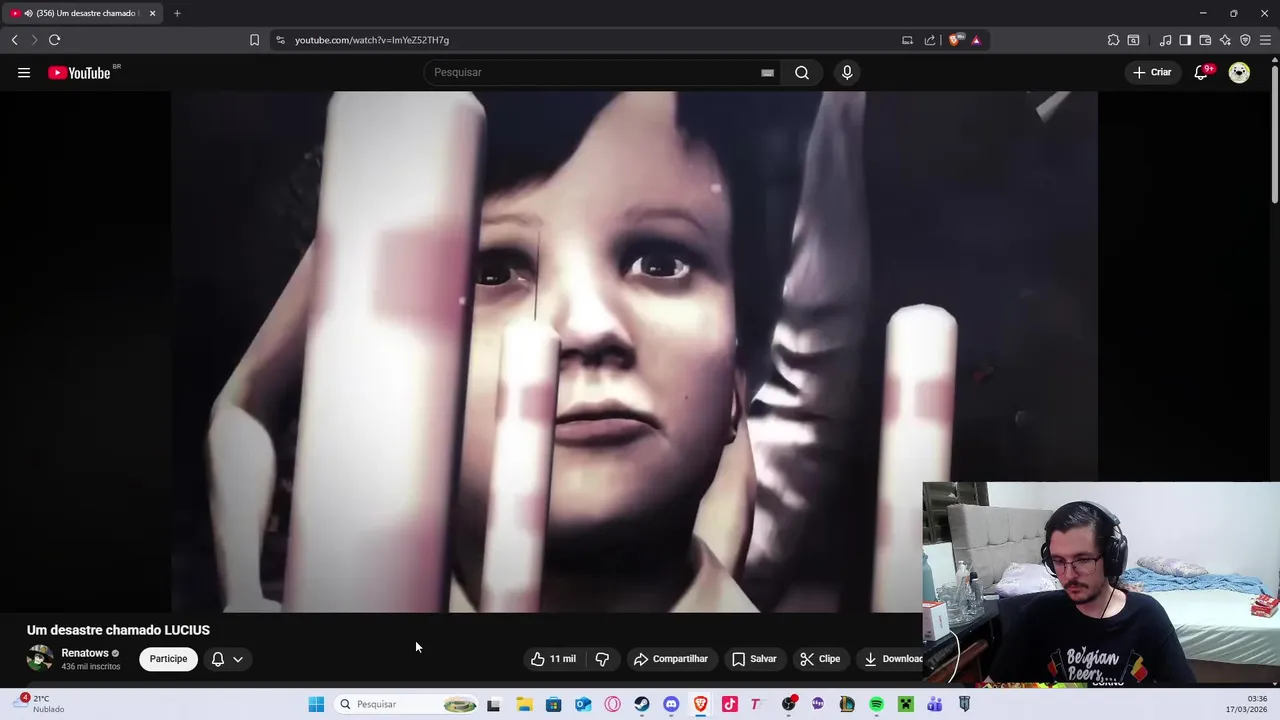Click the share page icon in address bar
Image resolution: width=1280 pixels, height=720 pixels.
(930, 40)
